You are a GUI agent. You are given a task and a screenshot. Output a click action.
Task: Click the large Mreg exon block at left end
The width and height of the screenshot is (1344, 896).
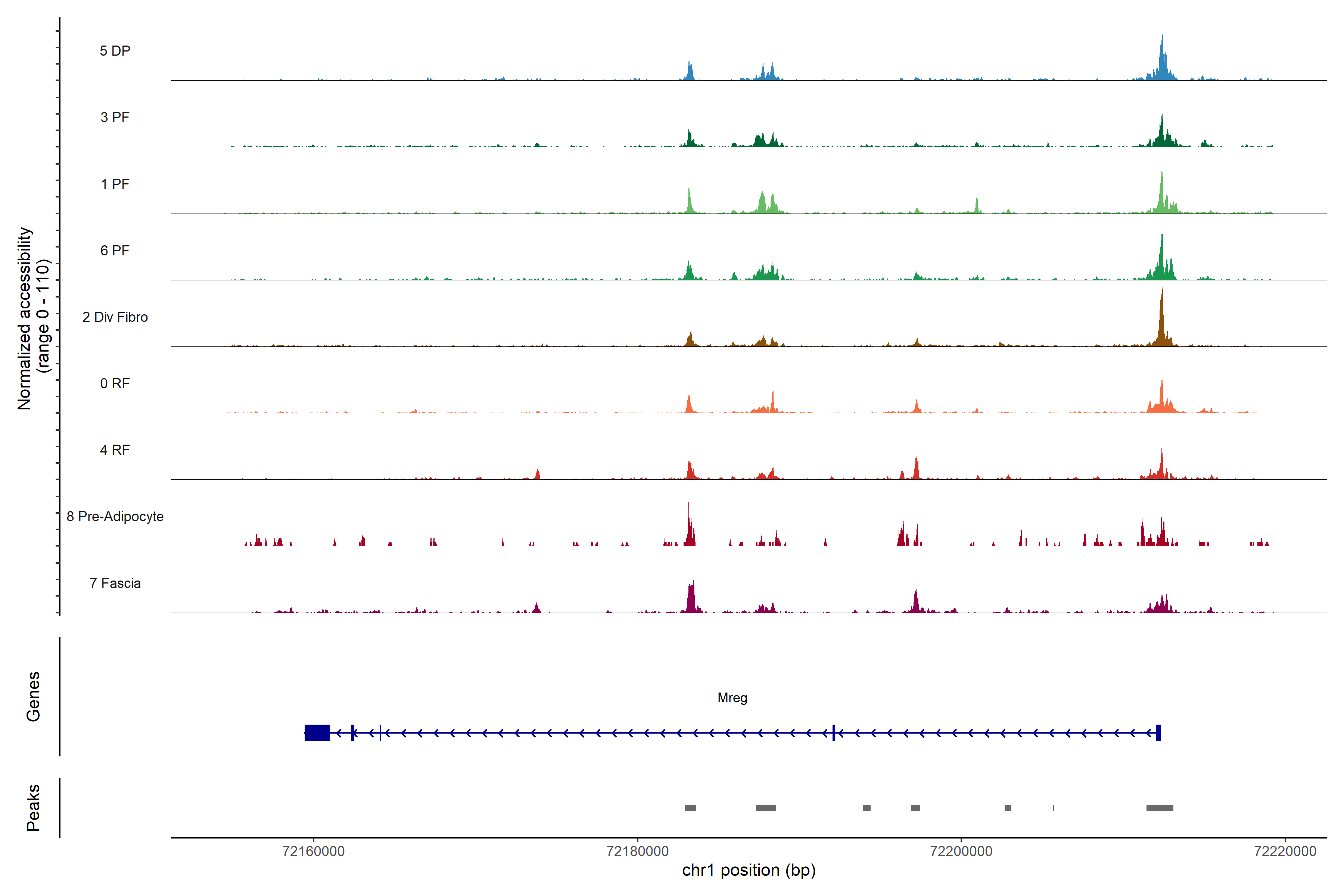pos(317,732)
